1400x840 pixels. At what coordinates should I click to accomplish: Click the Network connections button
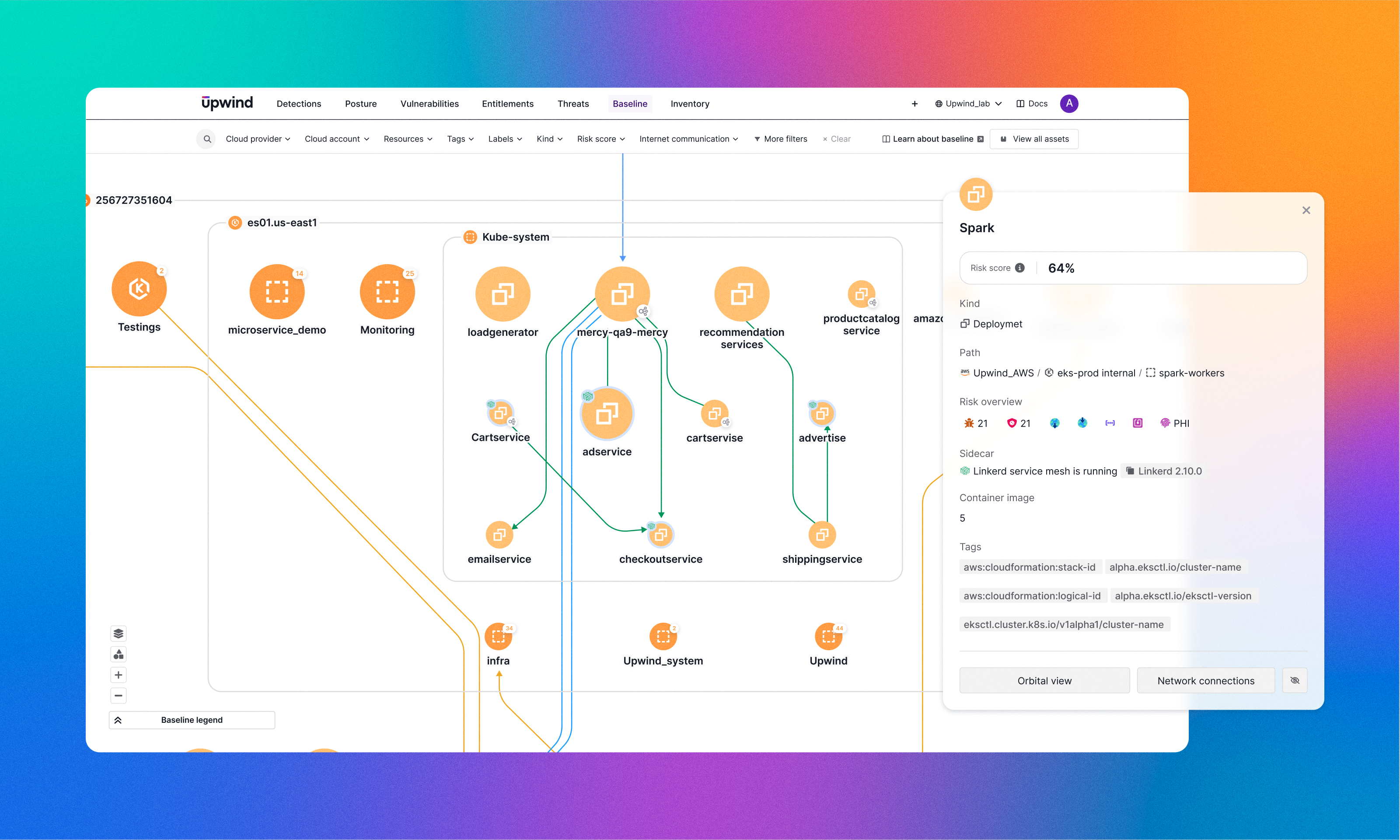pyautogui.click(x=1205, y=680)
